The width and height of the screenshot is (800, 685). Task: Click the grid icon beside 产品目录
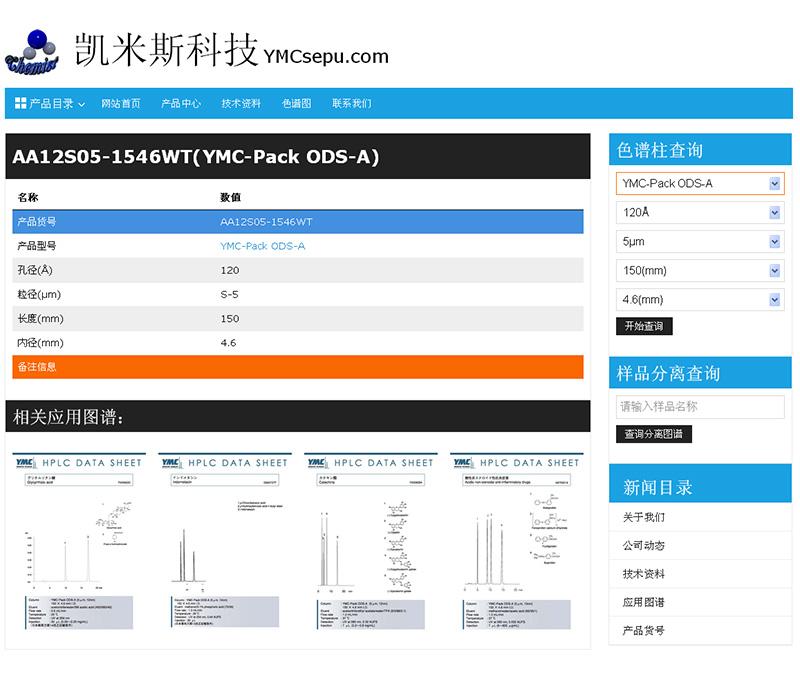click(x=20, y=103)
